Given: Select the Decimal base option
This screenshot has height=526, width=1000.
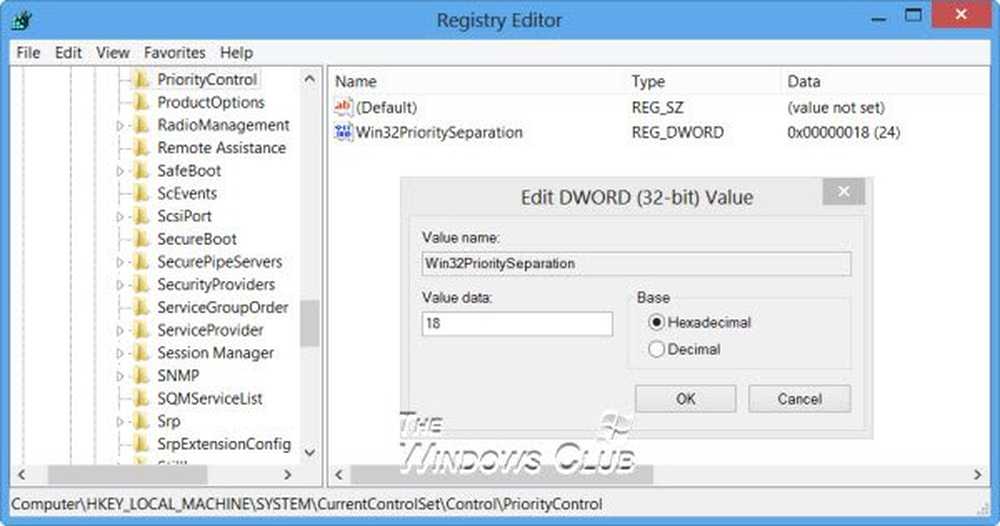Looking at the screenshot, I should pyautogui.click(x=657, y=349).
